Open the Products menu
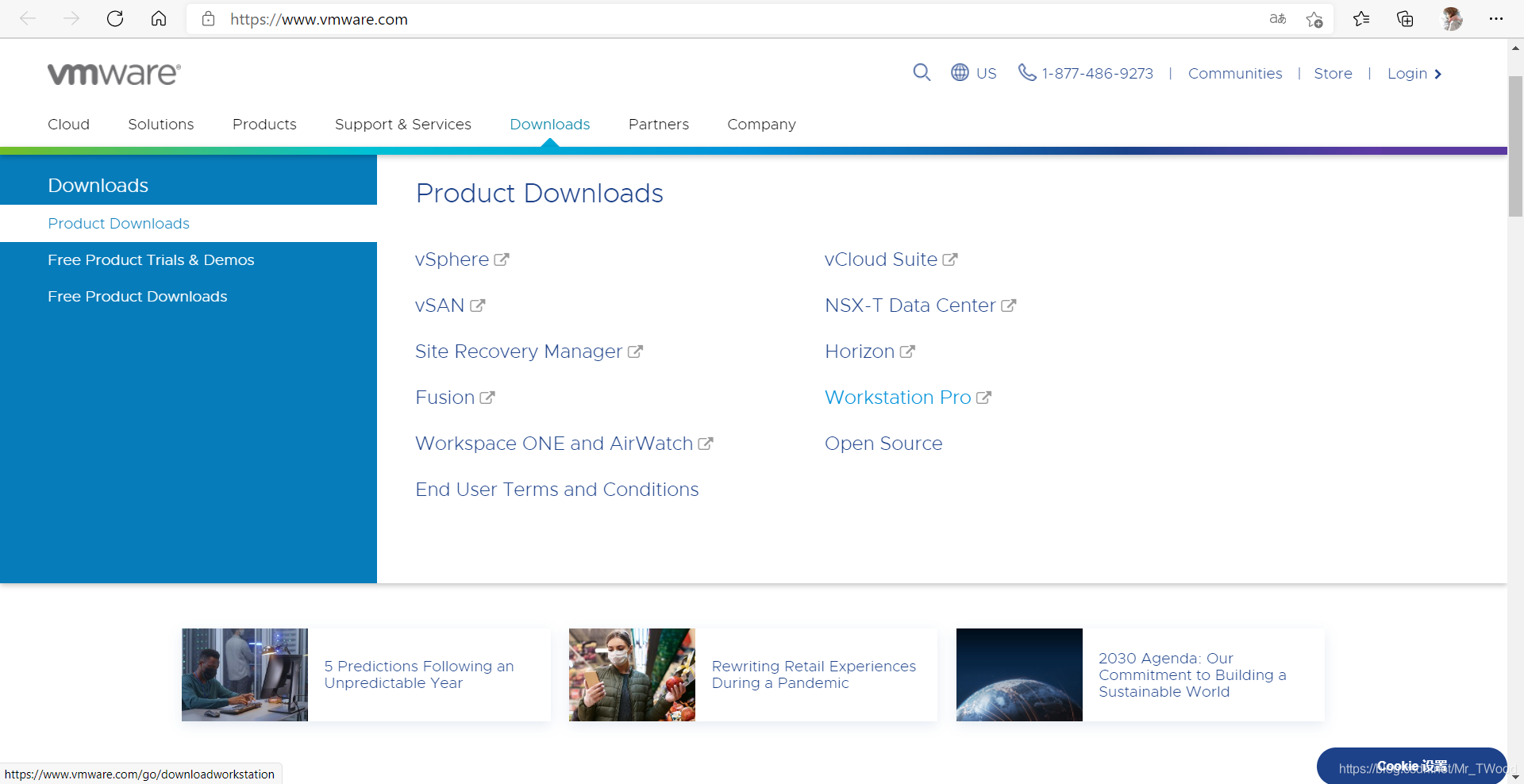 point(264,125)
